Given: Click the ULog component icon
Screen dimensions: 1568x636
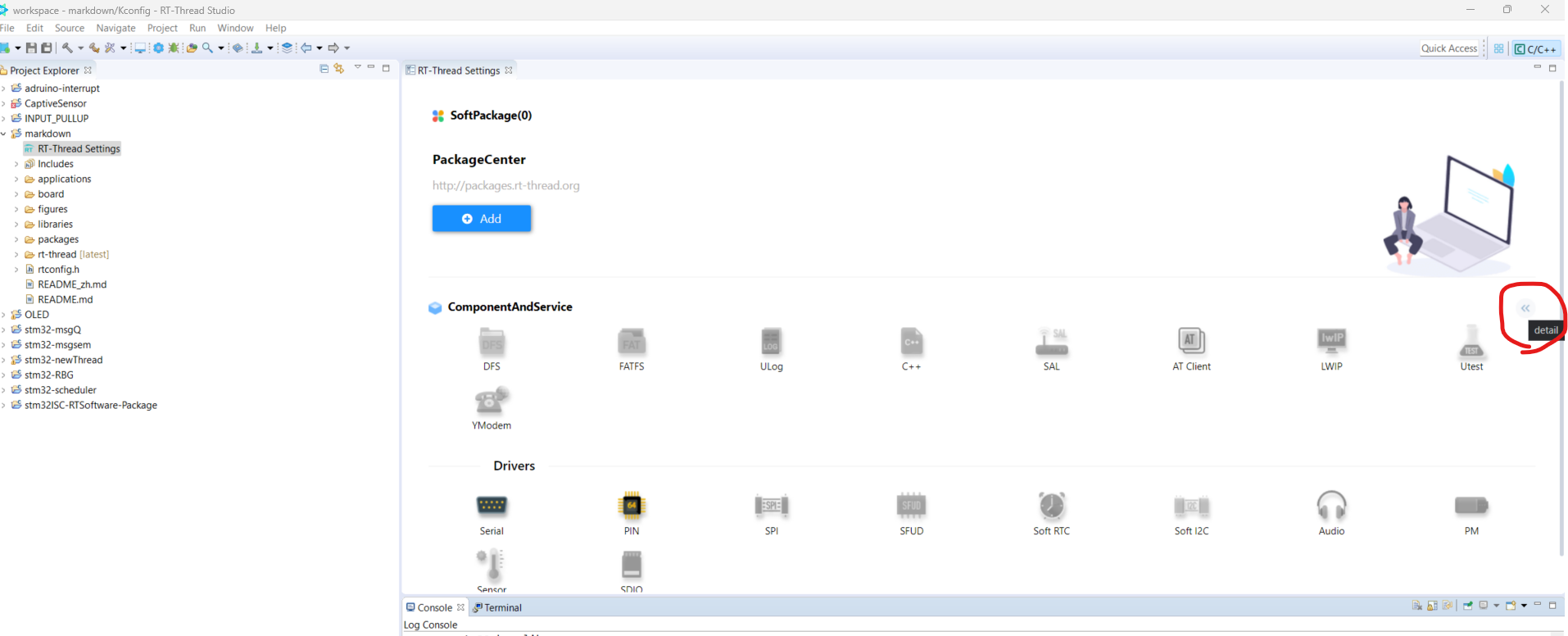Looking at the screenshot, I should 771,342.
